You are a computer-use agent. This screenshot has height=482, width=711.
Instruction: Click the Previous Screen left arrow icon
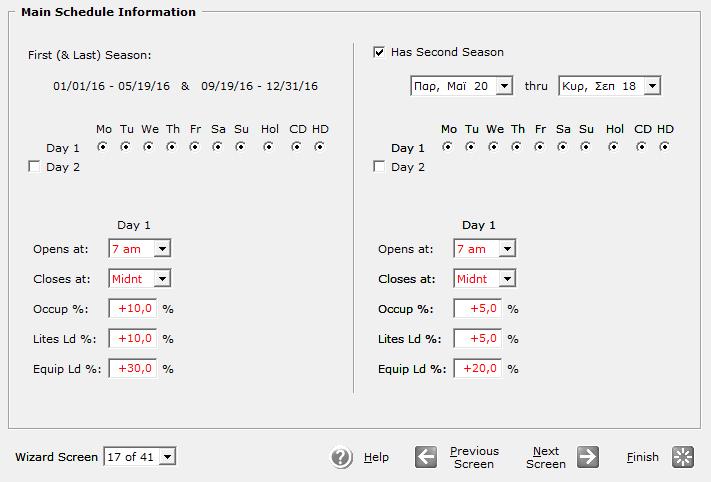click(x=426, y=457)
